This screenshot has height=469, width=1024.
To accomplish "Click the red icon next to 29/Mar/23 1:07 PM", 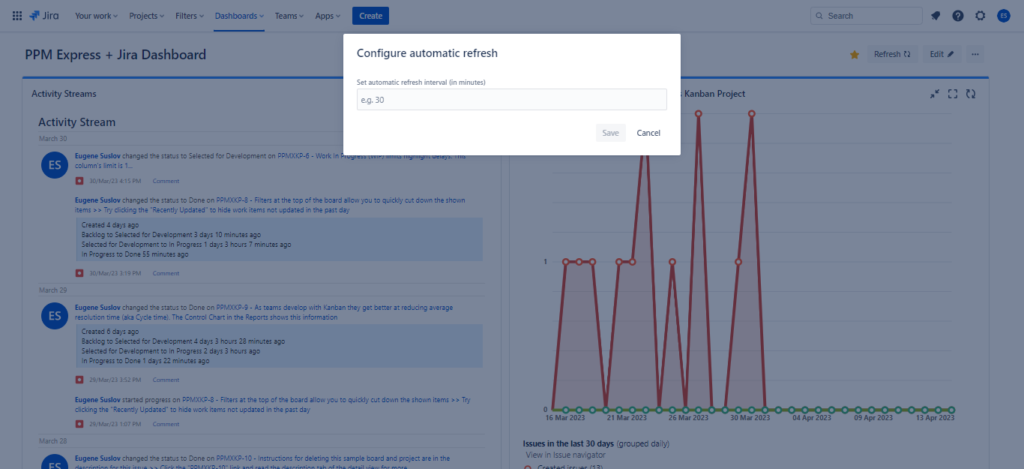I will pyautogui.click(x=79, y=424).
